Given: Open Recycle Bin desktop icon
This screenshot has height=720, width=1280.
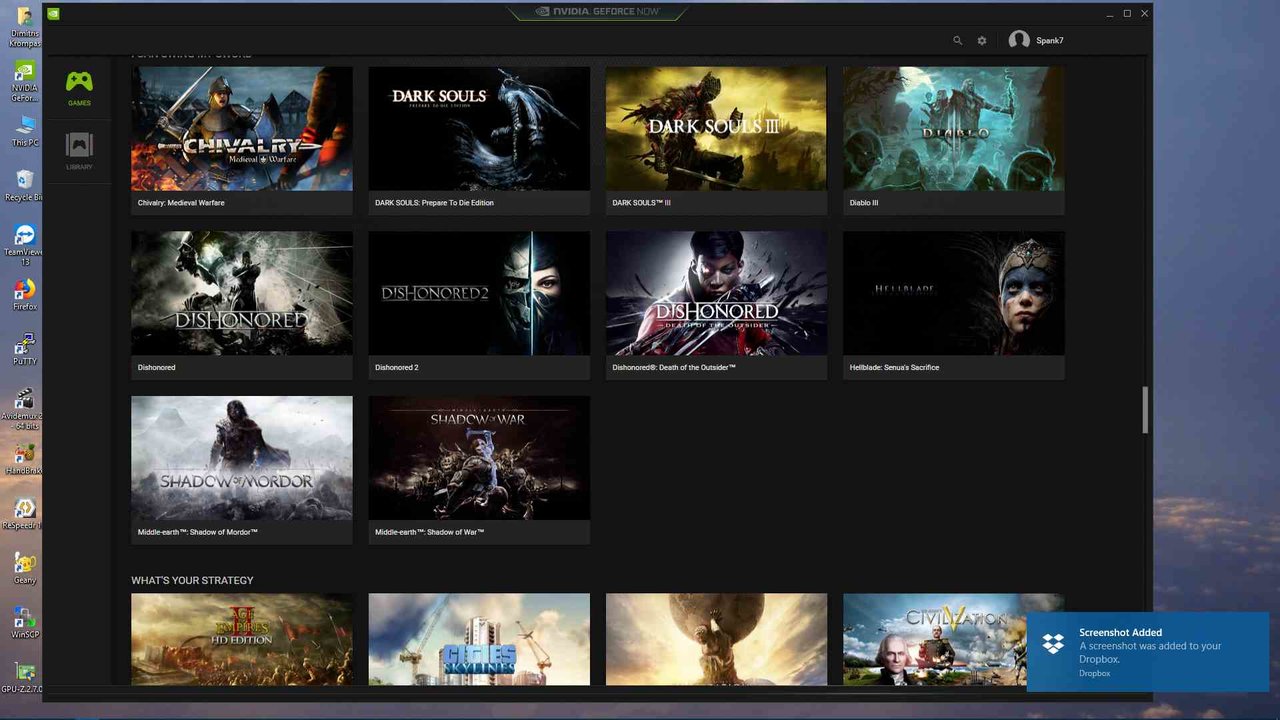Looking at the screenshot, I should point(24,185).
